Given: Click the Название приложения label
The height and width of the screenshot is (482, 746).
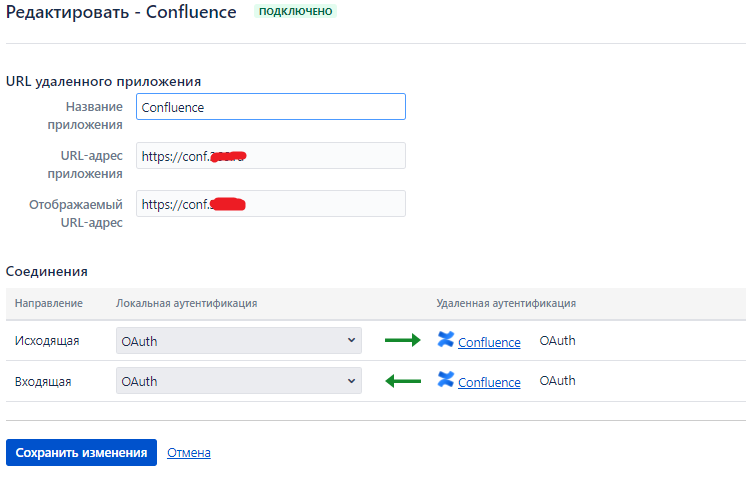Looking at the screenshot, I should coord(85,116).
